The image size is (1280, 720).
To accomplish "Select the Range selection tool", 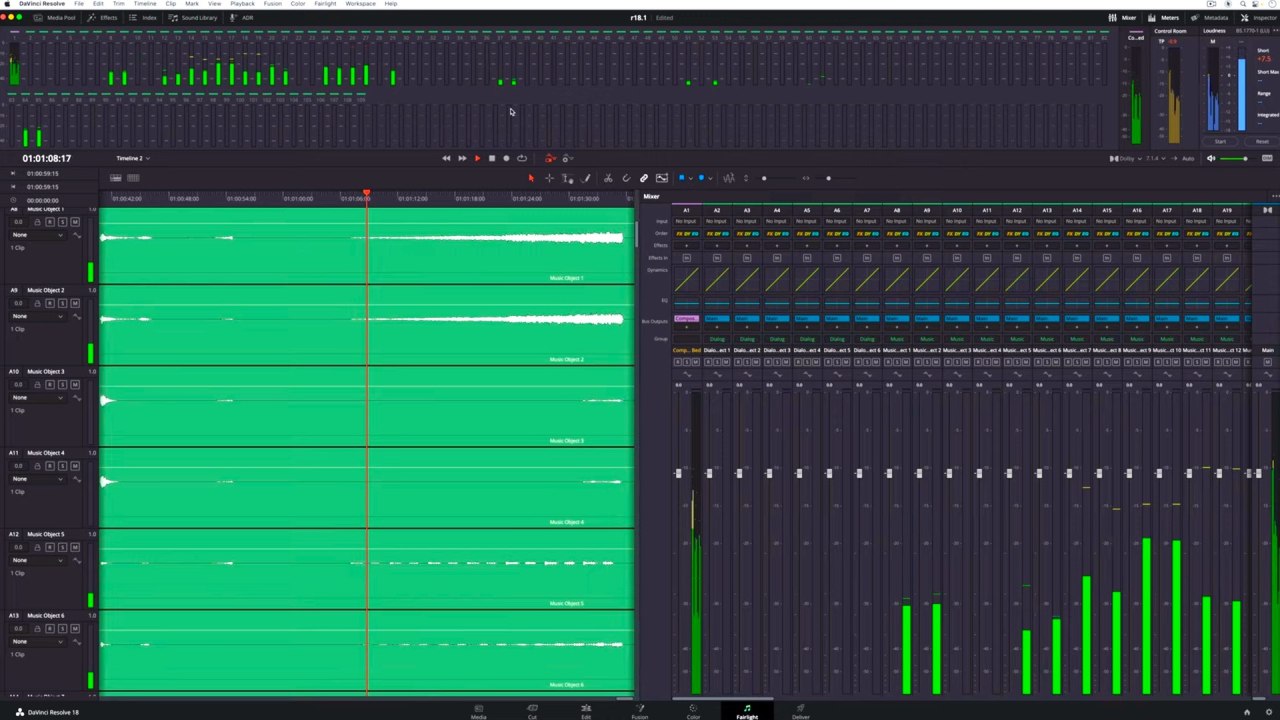I will tap(549, 178).
